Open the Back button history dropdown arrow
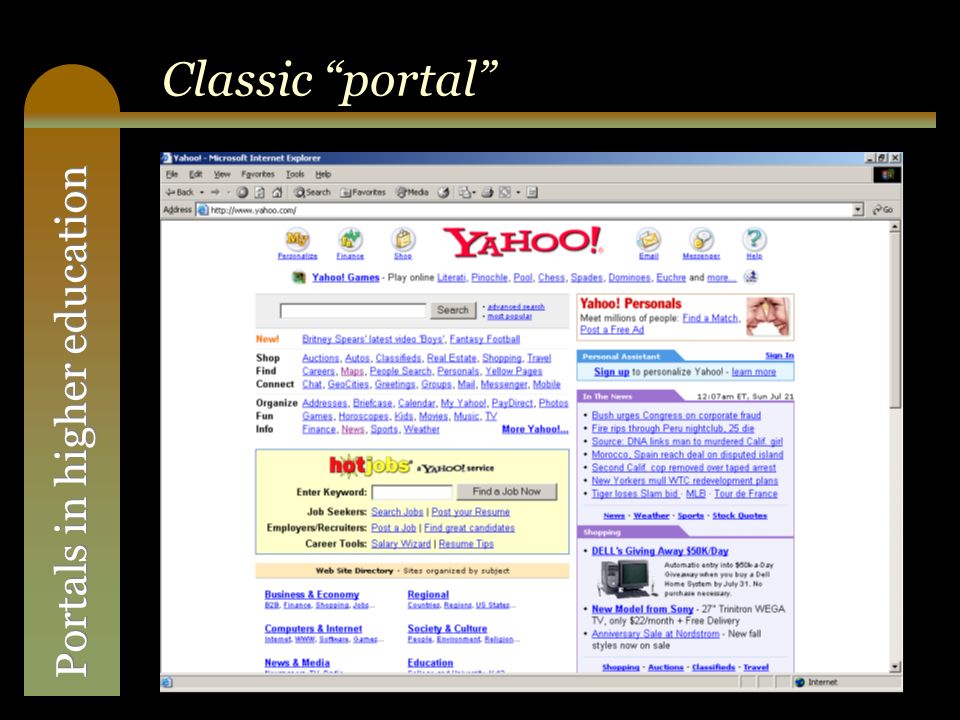The height and width of the screenshot is (720, 960). pos(201,192)
